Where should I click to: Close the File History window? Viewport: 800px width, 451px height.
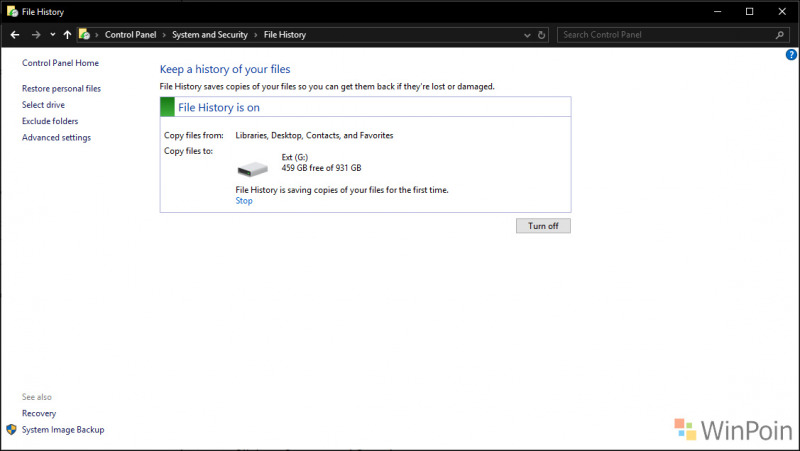(x=782, y=11)
